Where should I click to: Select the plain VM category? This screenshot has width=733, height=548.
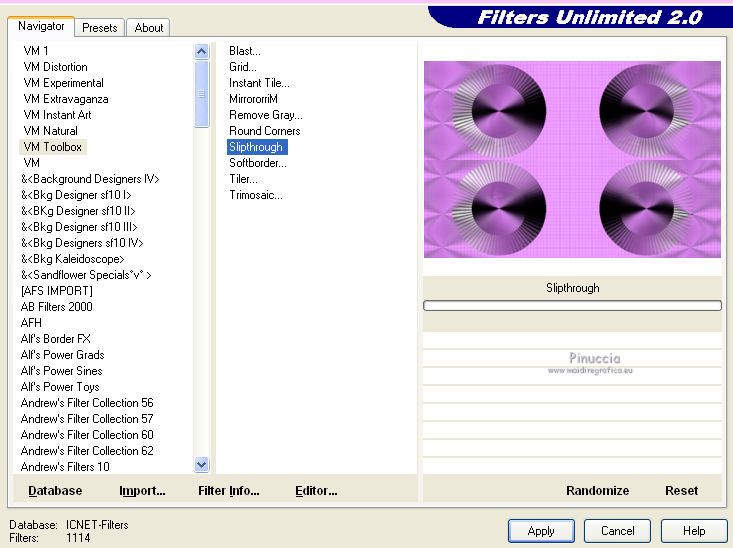point(32,163)
